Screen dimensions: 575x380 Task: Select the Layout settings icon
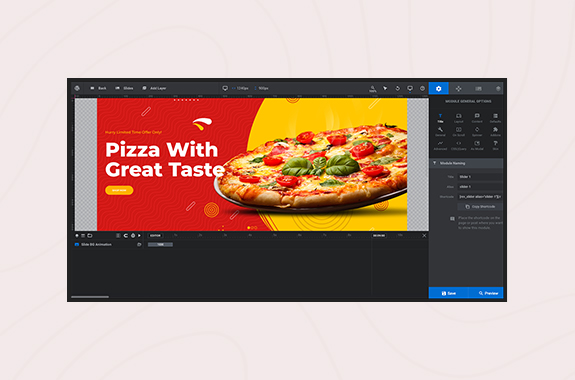(458, 118)
